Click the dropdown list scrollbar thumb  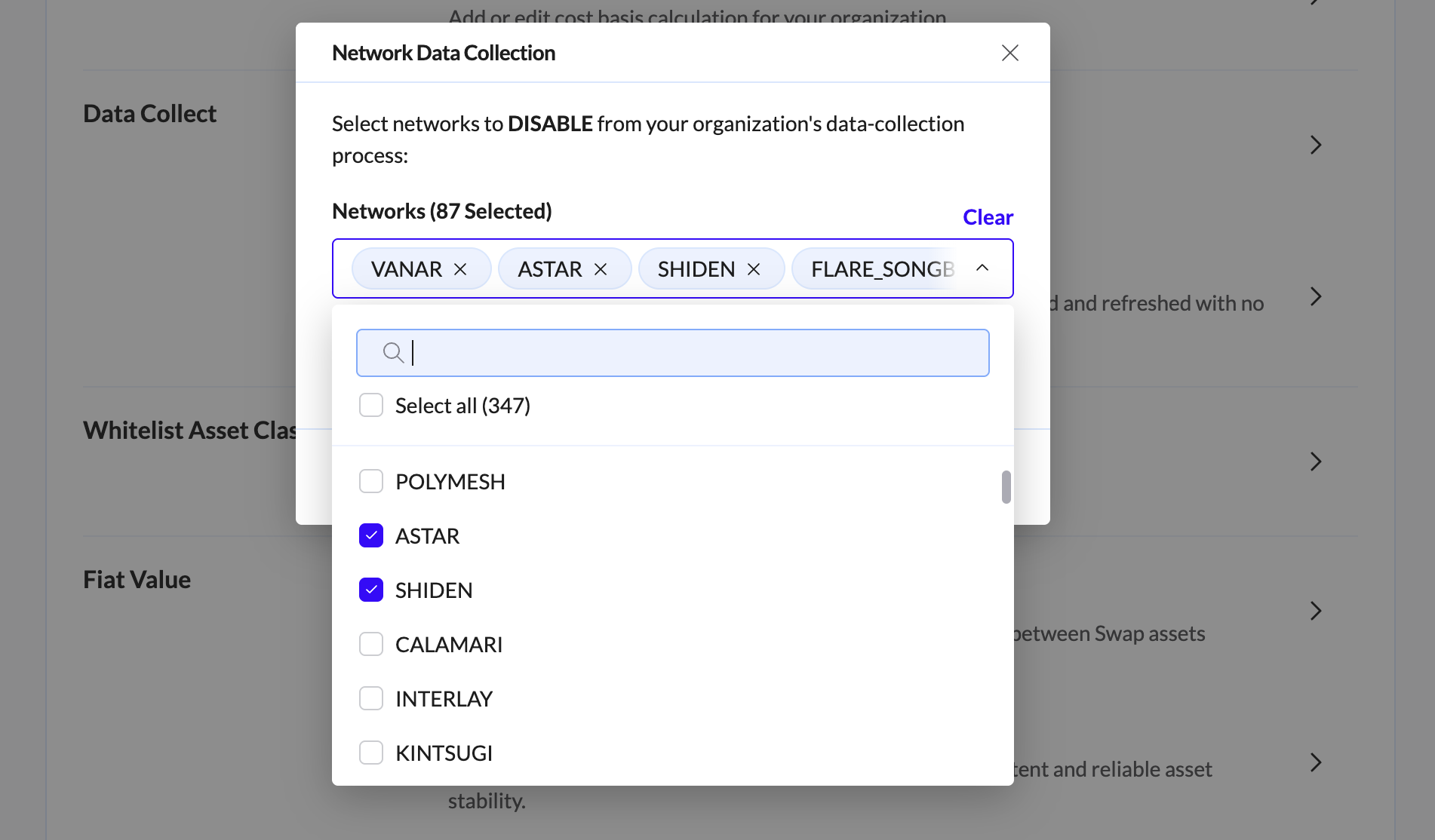(x=1005, y=489)
